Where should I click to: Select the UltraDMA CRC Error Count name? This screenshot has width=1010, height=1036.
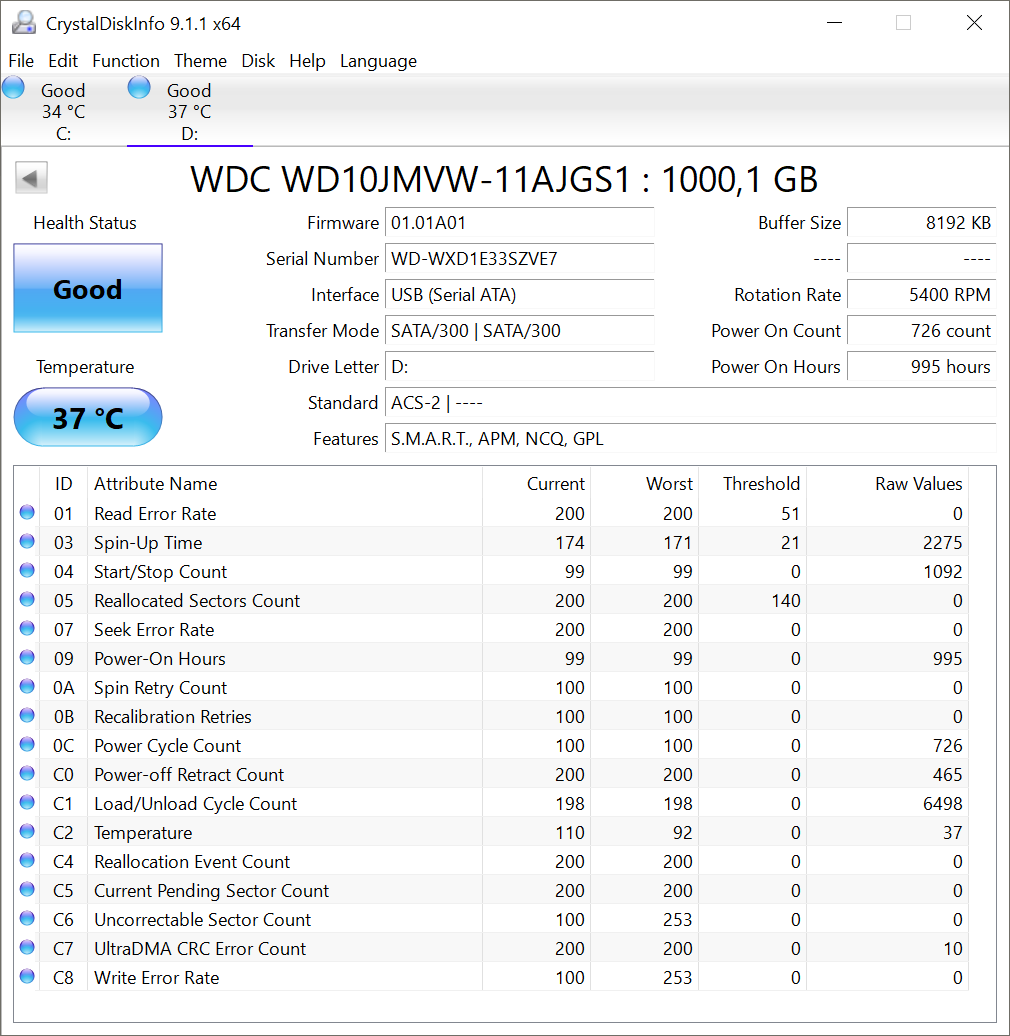(x=200, y=949)
